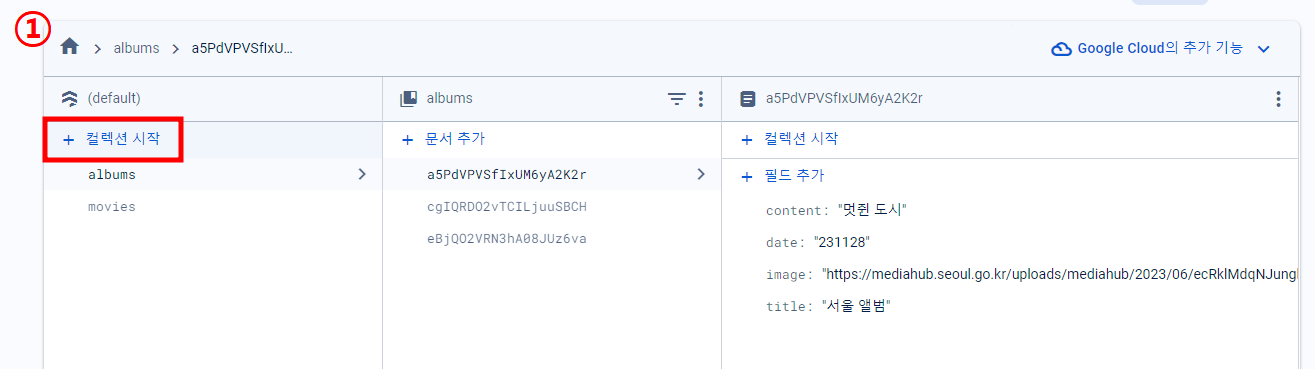Click the plus icon beside 필드 추가

click(746, 177)
